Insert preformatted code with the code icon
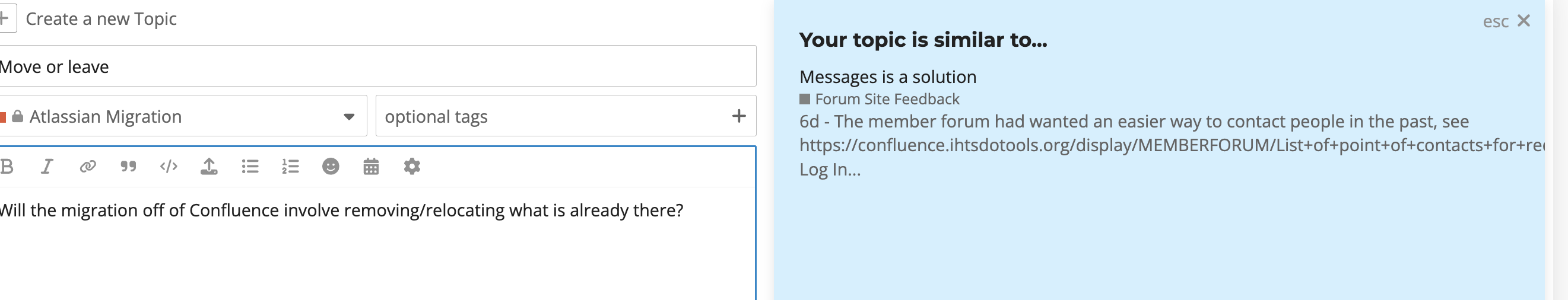Image resolution: width=1568 pixels, height=300 pixels. tap(169, 166)
